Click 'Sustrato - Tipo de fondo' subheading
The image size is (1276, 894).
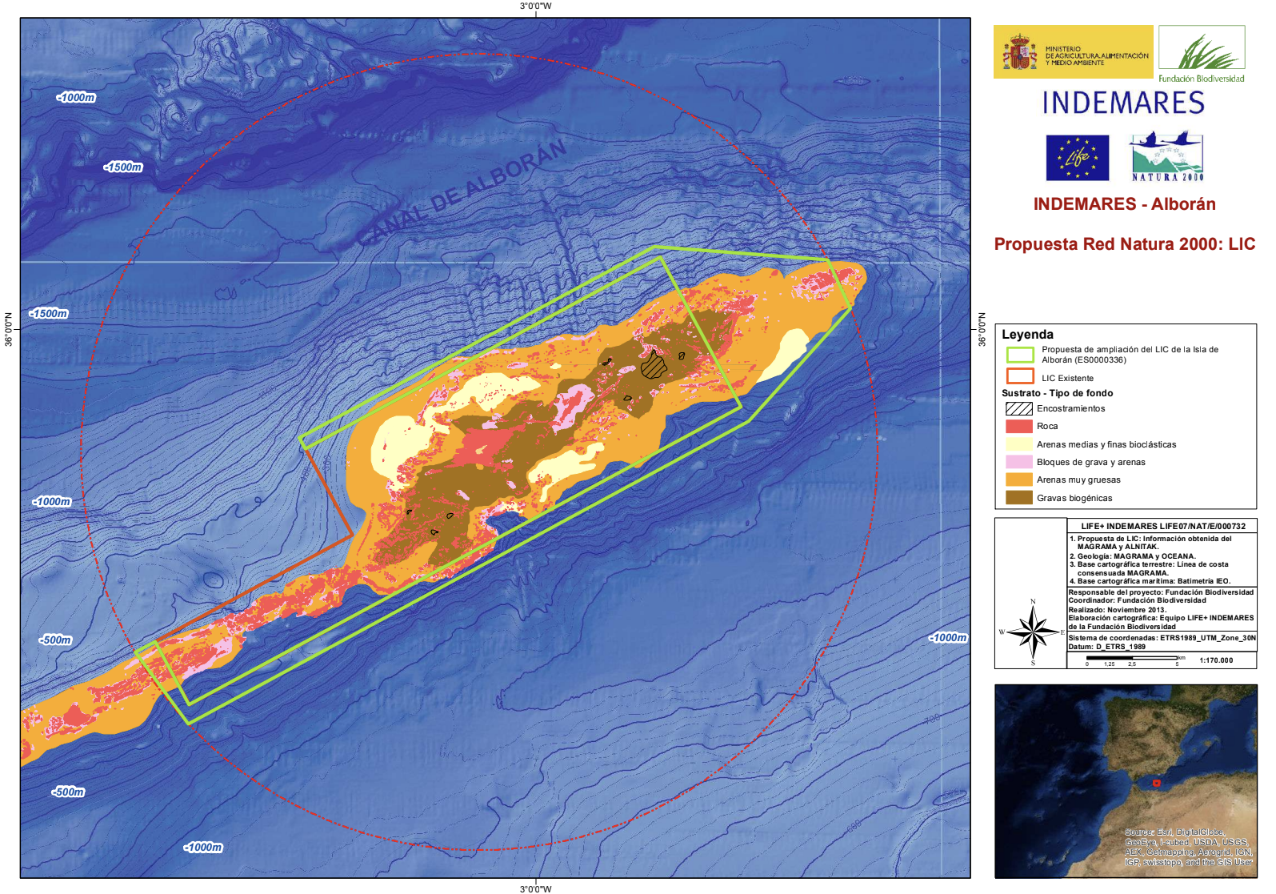tap(1059, 393)
